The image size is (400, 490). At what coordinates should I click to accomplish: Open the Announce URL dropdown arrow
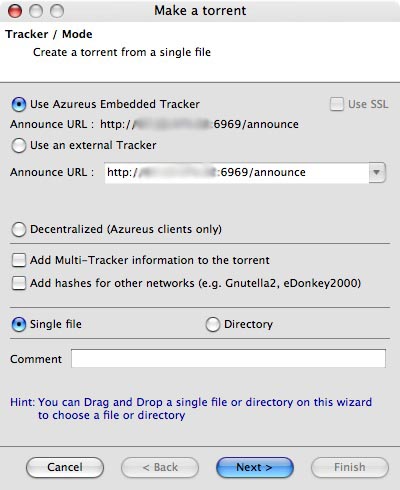(377, 172)
